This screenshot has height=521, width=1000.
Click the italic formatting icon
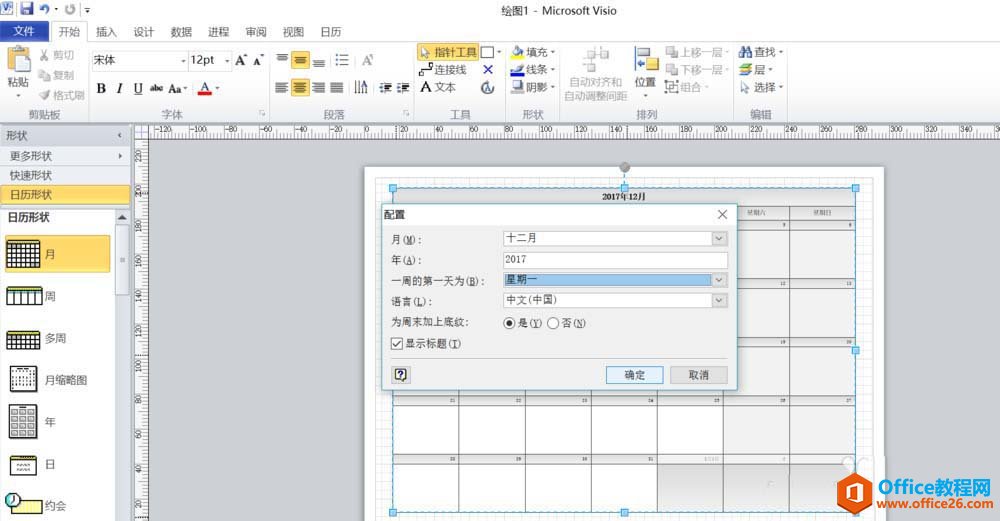tap(120, 88)
